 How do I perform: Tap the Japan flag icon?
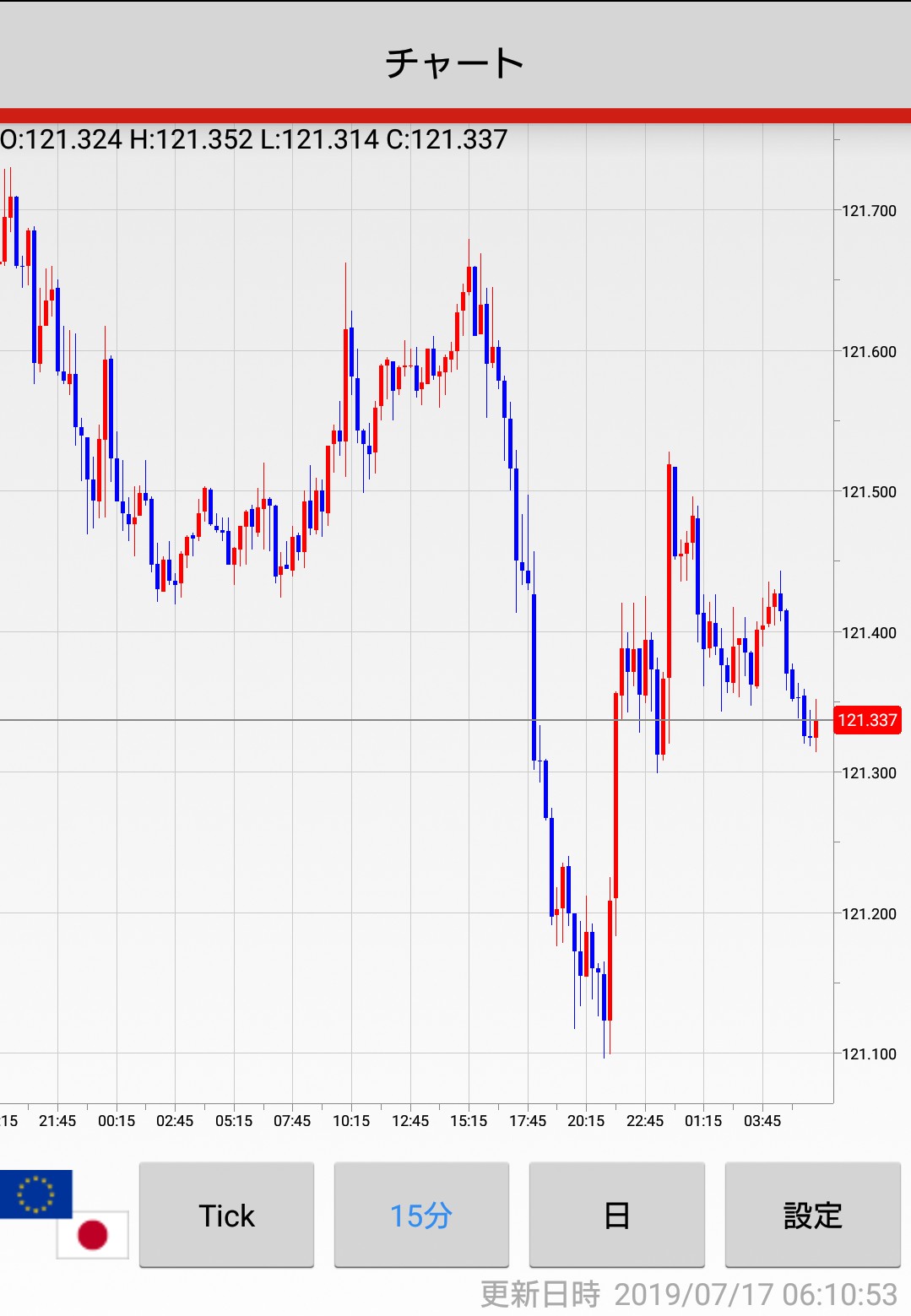(x=93, y=1235)
